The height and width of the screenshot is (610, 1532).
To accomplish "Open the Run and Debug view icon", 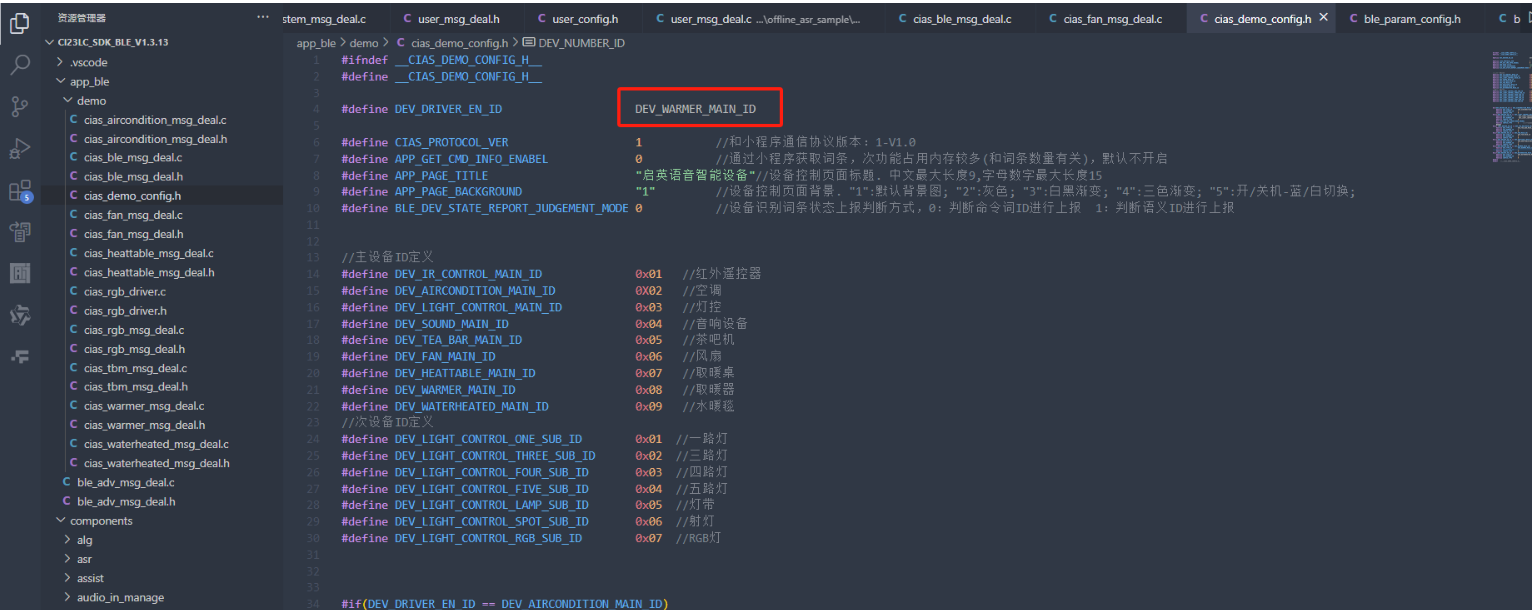I will click(20, 149).
